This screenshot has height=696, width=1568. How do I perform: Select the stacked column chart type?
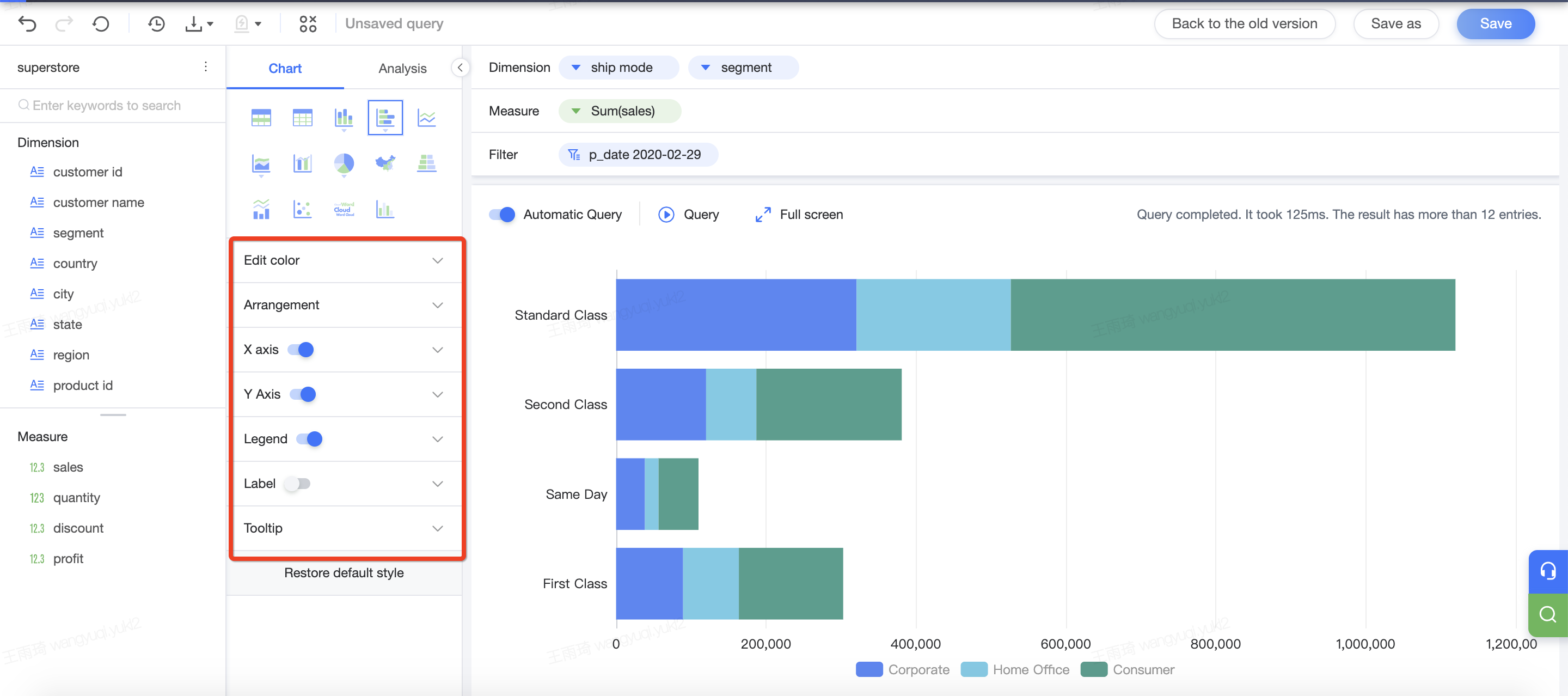point(344,117)
